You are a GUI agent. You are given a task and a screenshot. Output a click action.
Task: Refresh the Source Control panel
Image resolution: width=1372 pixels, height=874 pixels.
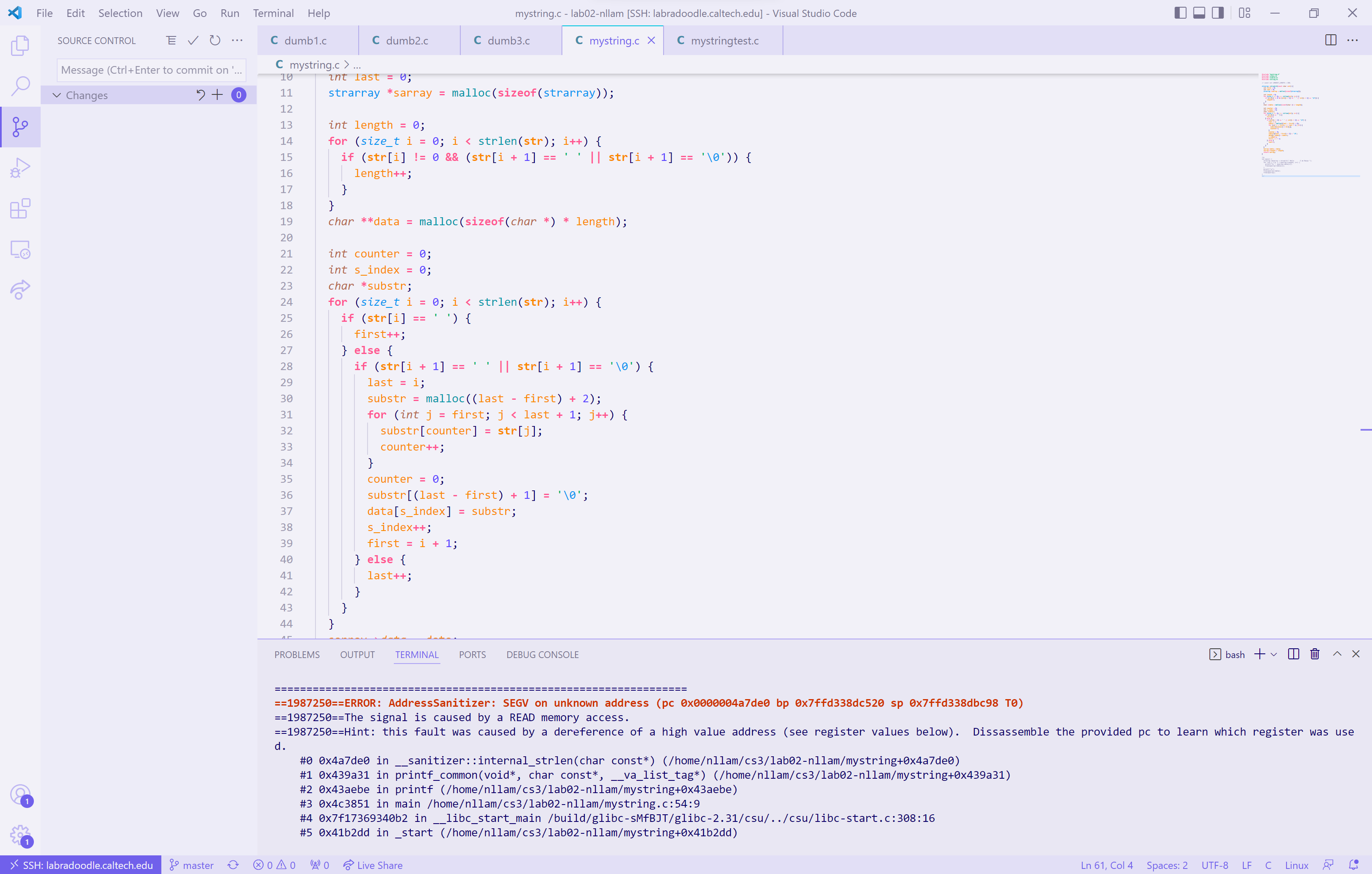215,41
